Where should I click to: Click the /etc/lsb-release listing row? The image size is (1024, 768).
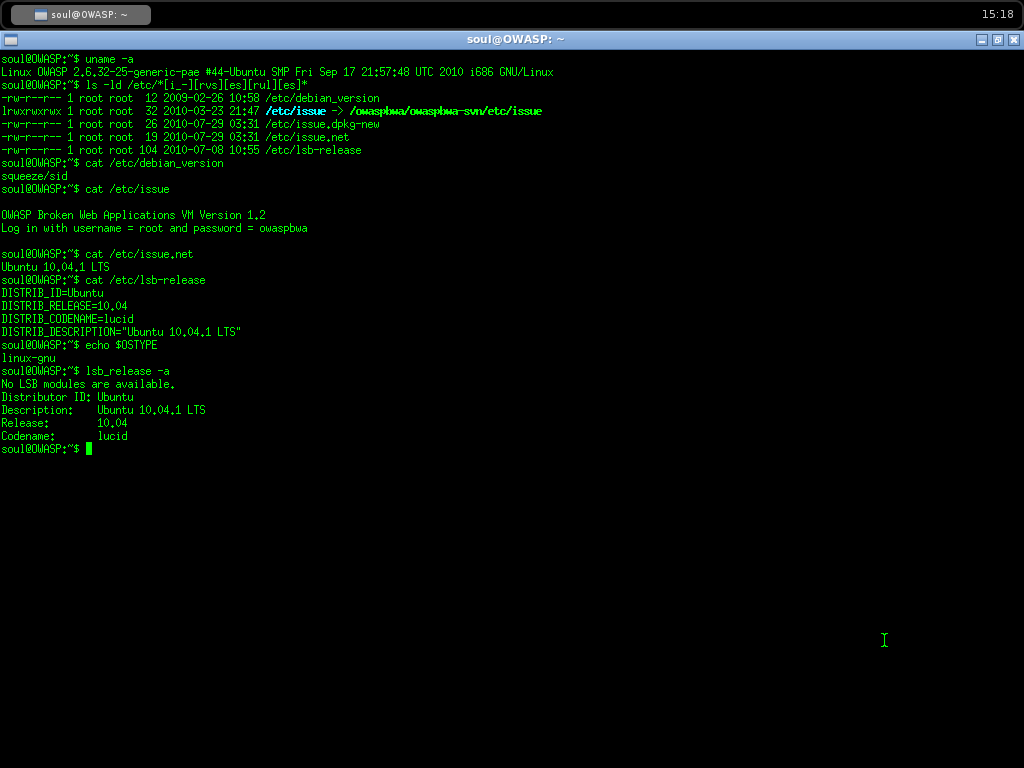click(x=181, y=150)
